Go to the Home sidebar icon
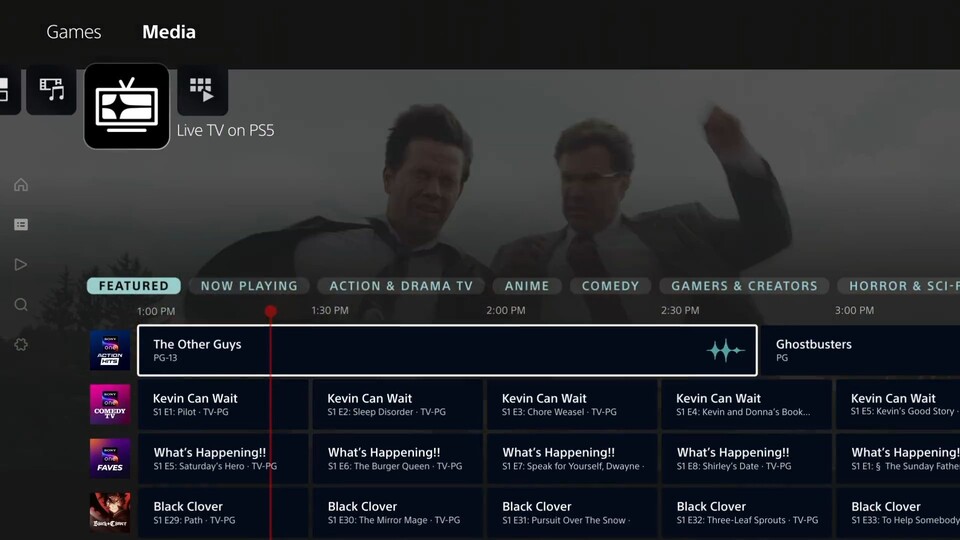Screen dimensions: 960x540 pos(21,185)
